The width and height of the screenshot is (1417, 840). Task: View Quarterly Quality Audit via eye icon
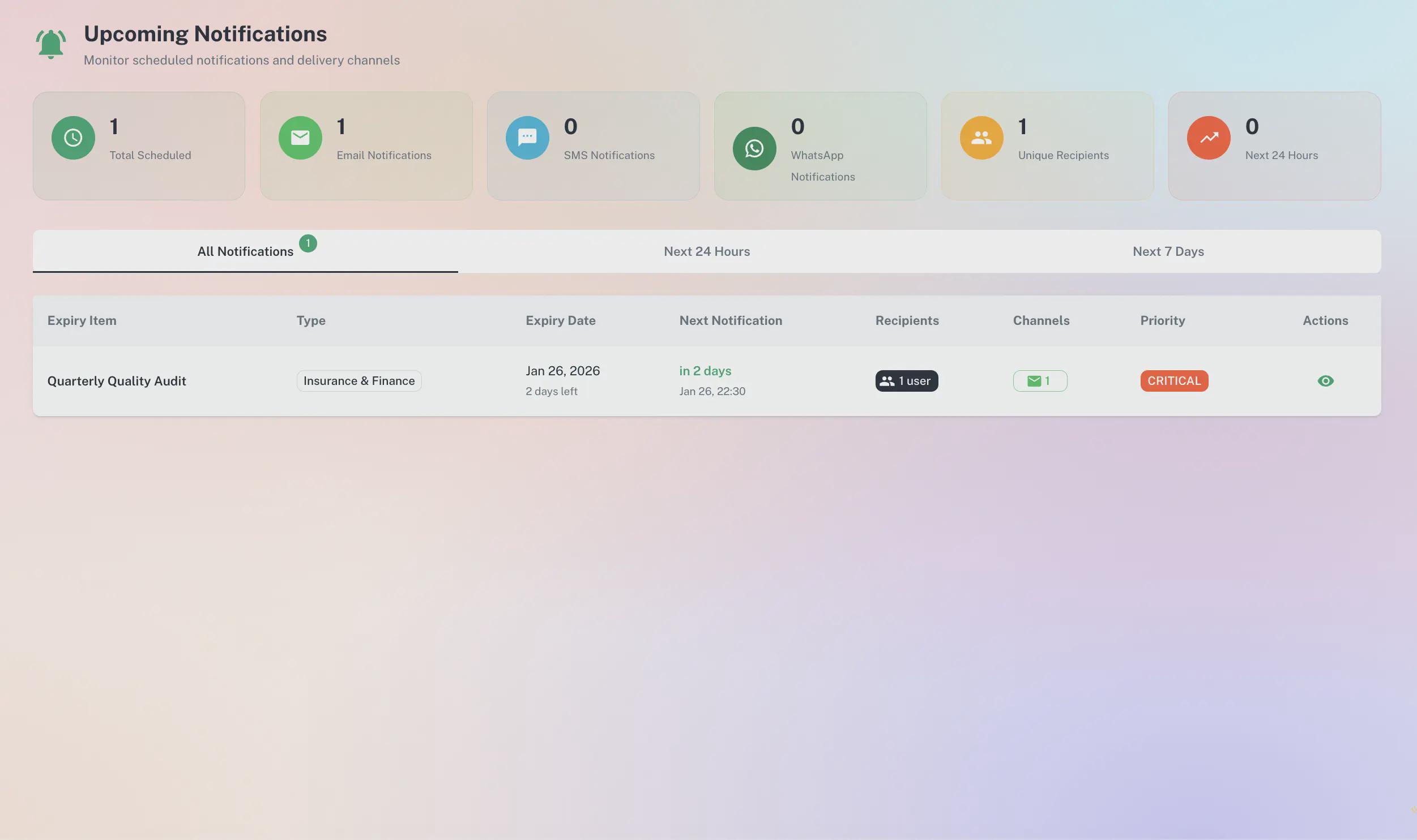[1325, 381]
